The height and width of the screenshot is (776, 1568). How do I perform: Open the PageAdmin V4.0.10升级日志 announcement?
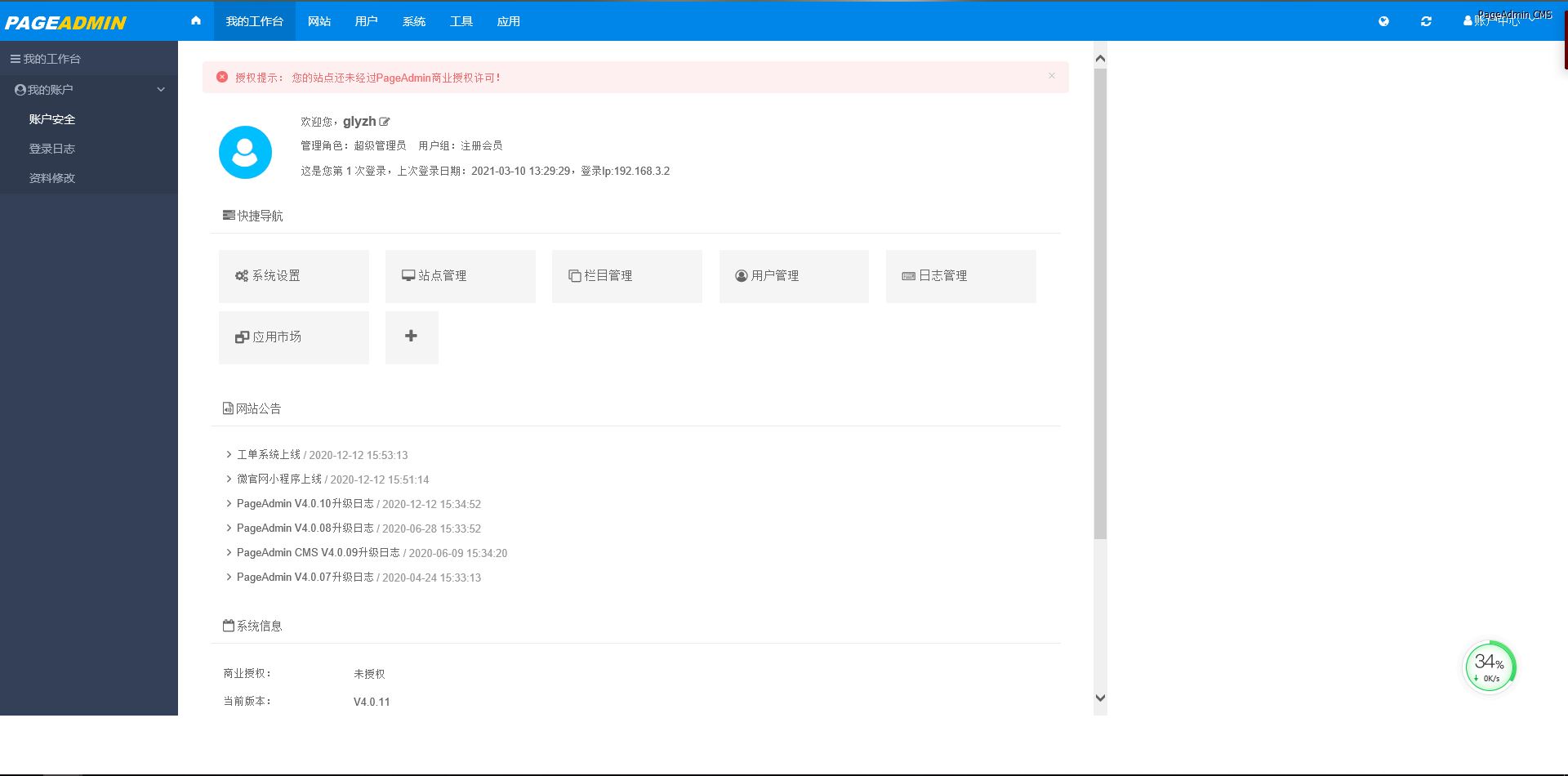pos(305,504)
